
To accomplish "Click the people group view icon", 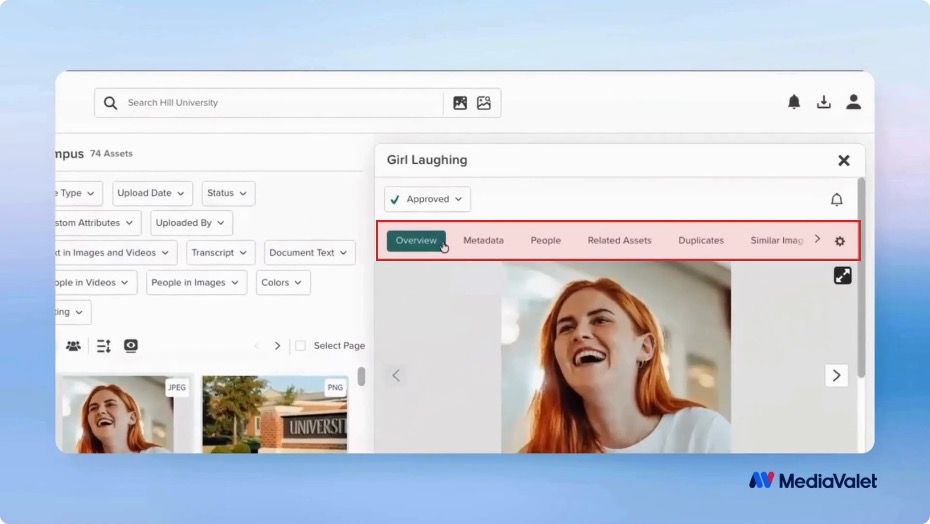I will 74,346.
